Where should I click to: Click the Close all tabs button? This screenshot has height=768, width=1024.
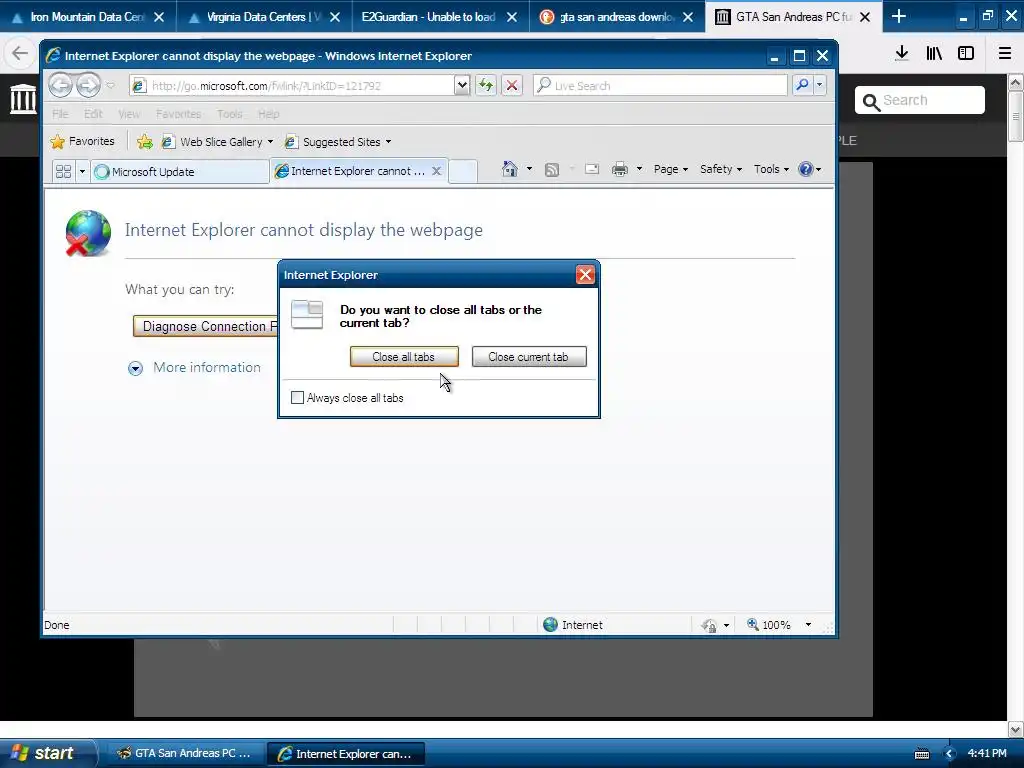(x=404, y=357)
